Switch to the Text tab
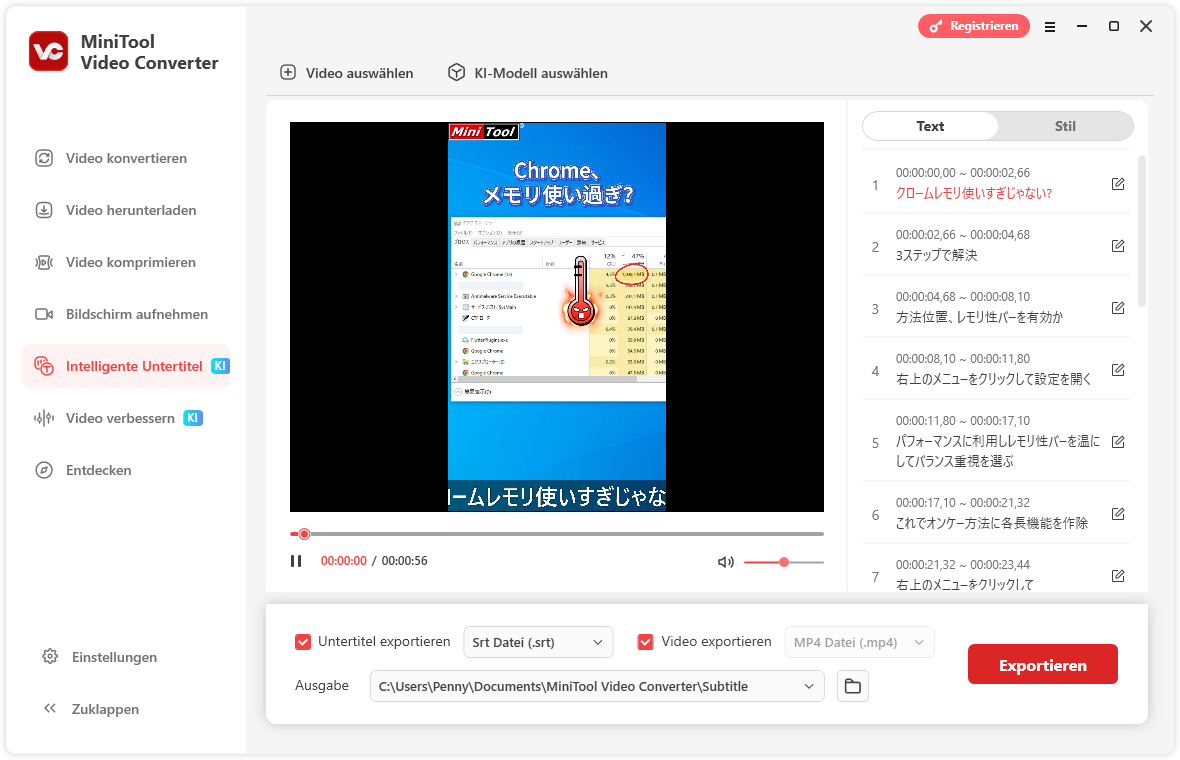The width and height of the screenshot is (1180, 760). 930,126
